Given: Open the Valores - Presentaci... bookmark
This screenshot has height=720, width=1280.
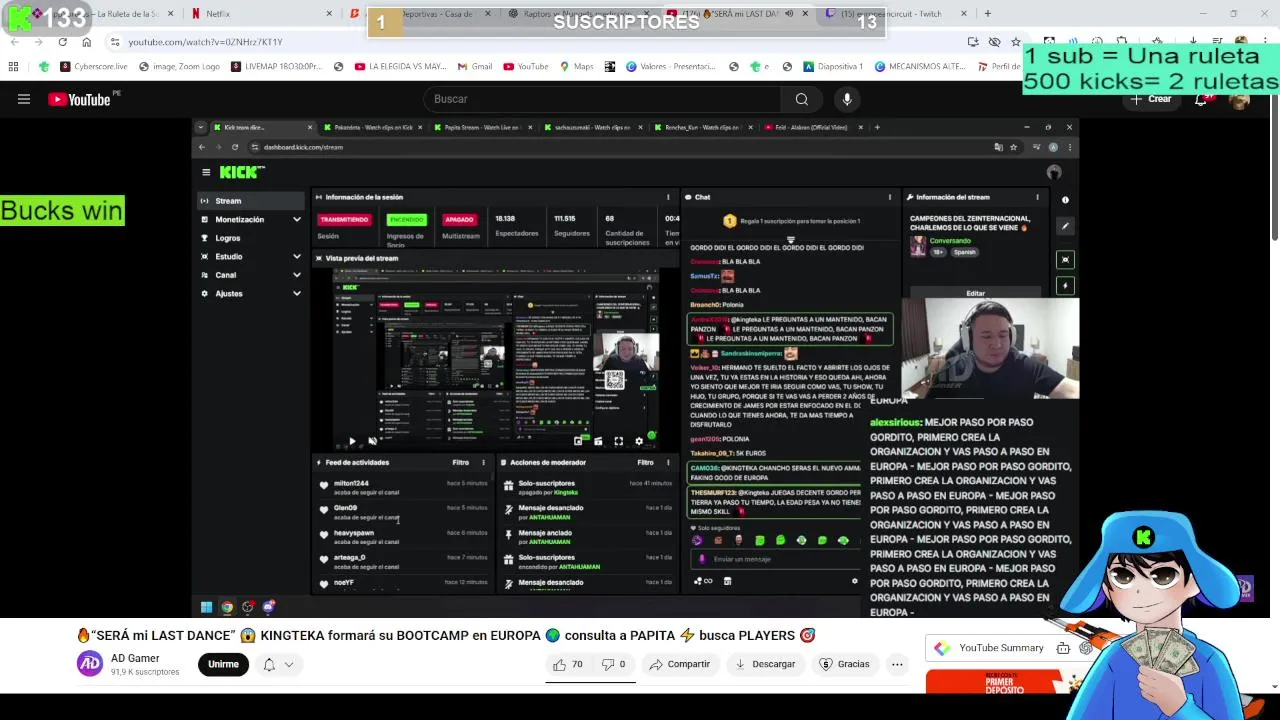Looking at the screenshot, I should [673, 67].
